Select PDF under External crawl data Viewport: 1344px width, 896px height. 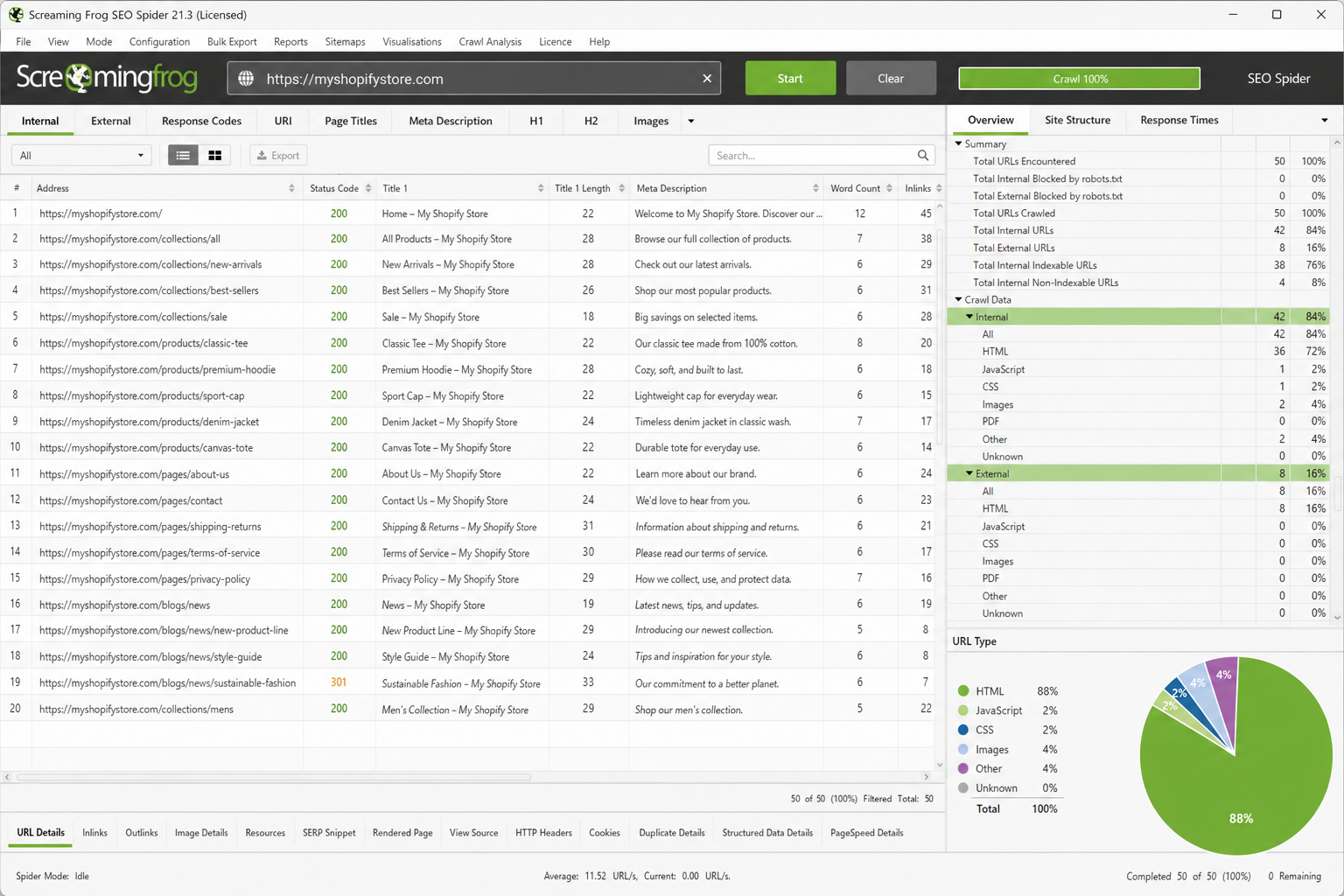[1138, 578]
